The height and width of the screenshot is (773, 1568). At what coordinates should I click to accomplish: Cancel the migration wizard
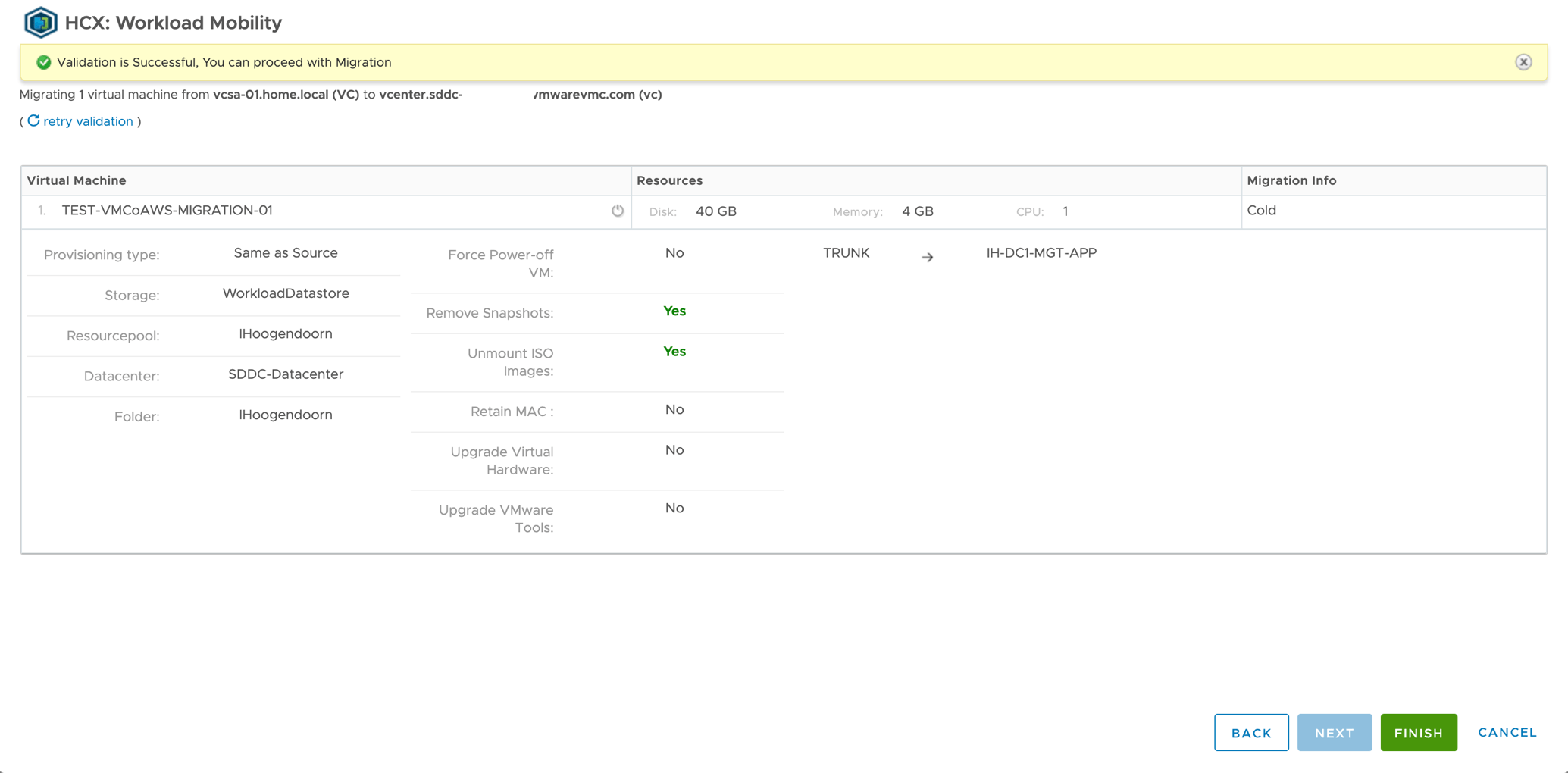[x=1507, y=732]
